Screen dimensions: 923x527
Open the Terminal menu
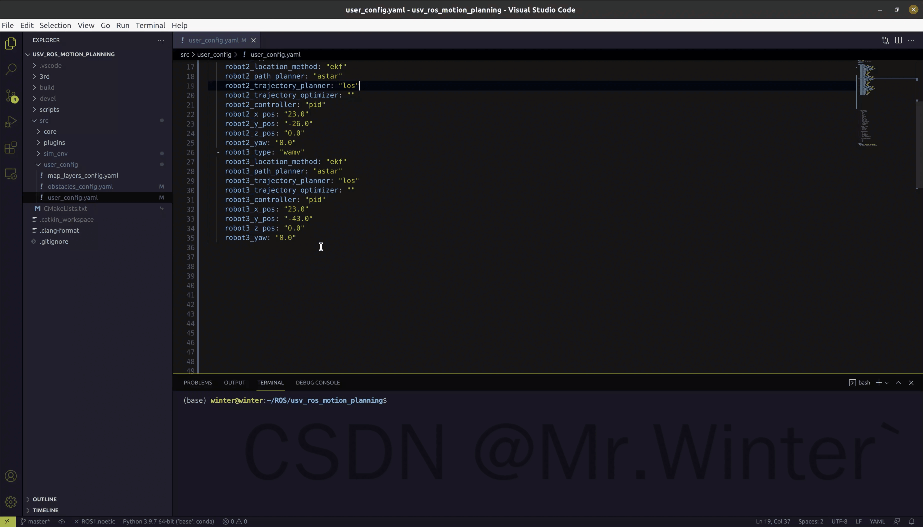(x=150, y=25)
